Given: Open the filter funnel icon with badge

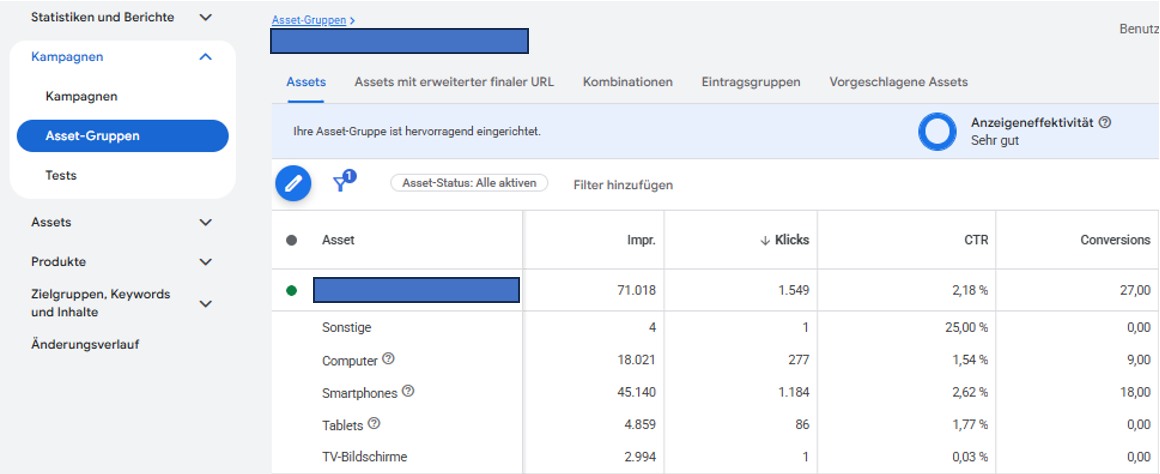Looking at the screenshot, I should point(344,181).
